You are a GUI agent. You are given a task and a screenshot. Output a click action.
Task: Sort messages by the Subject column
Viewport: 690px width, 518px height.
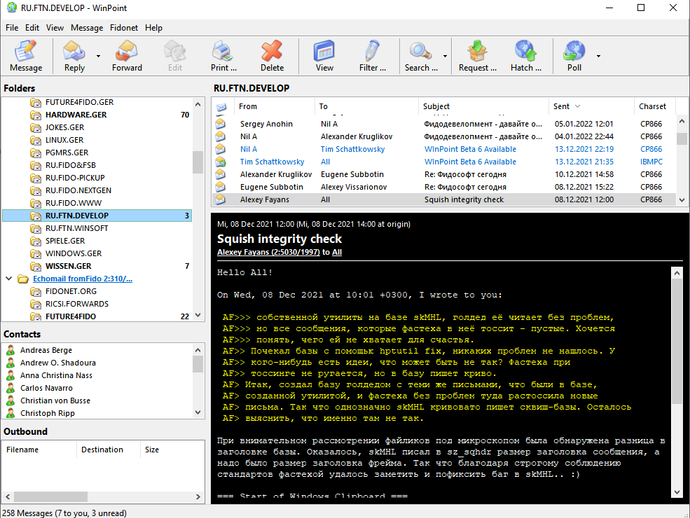[x=483, y=106]
